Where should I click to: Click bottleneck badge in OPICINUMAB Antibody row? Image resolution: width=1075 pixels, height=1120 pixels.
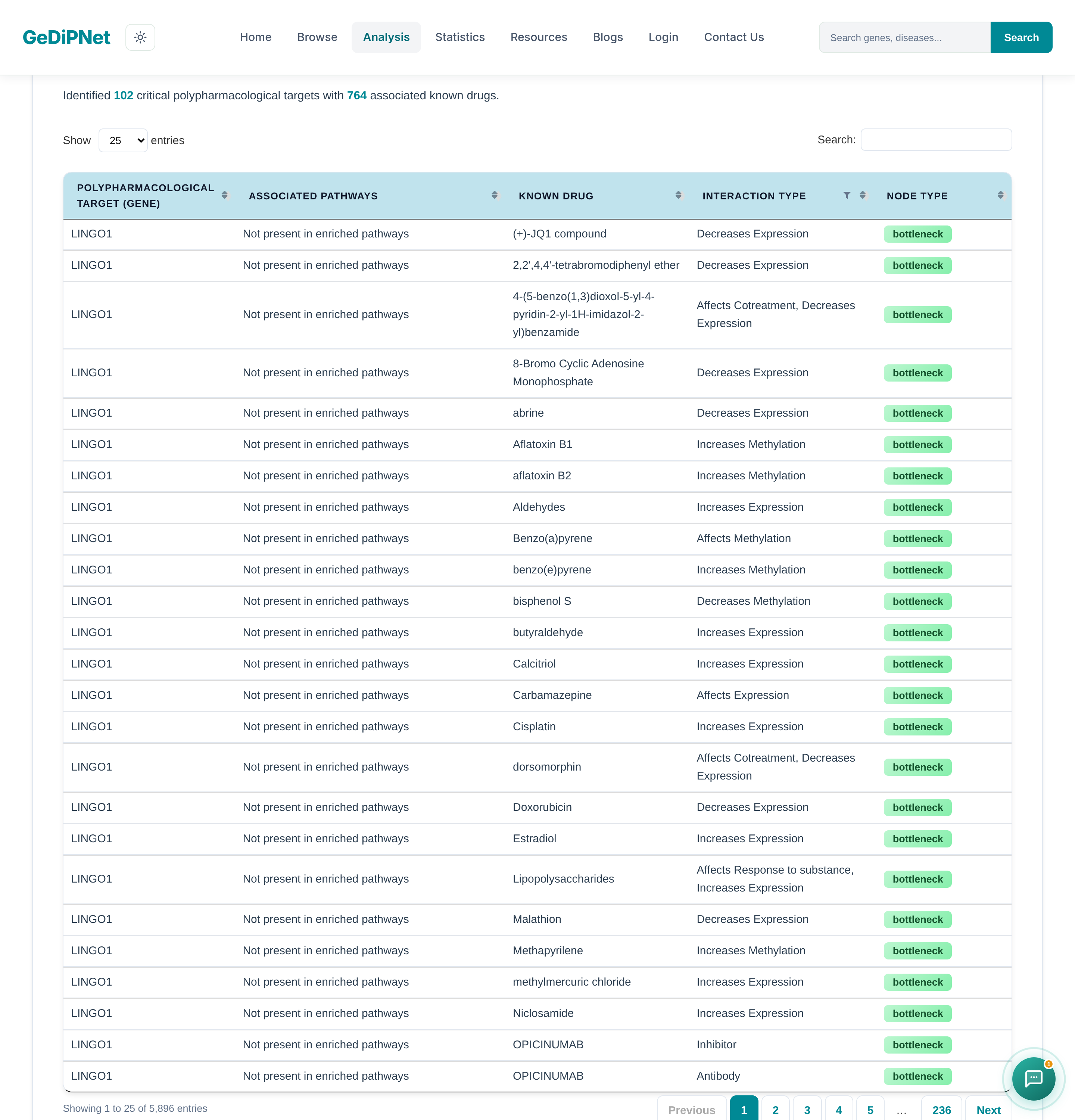tap(917, 1076)
